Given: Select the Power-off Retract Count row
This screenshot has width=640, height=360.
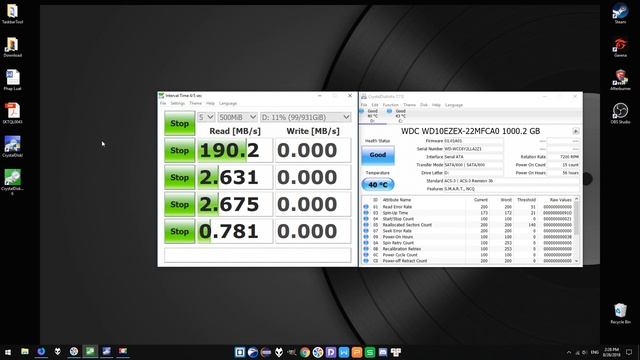Looking at the screenshot, I should click(x=468, y=261).
